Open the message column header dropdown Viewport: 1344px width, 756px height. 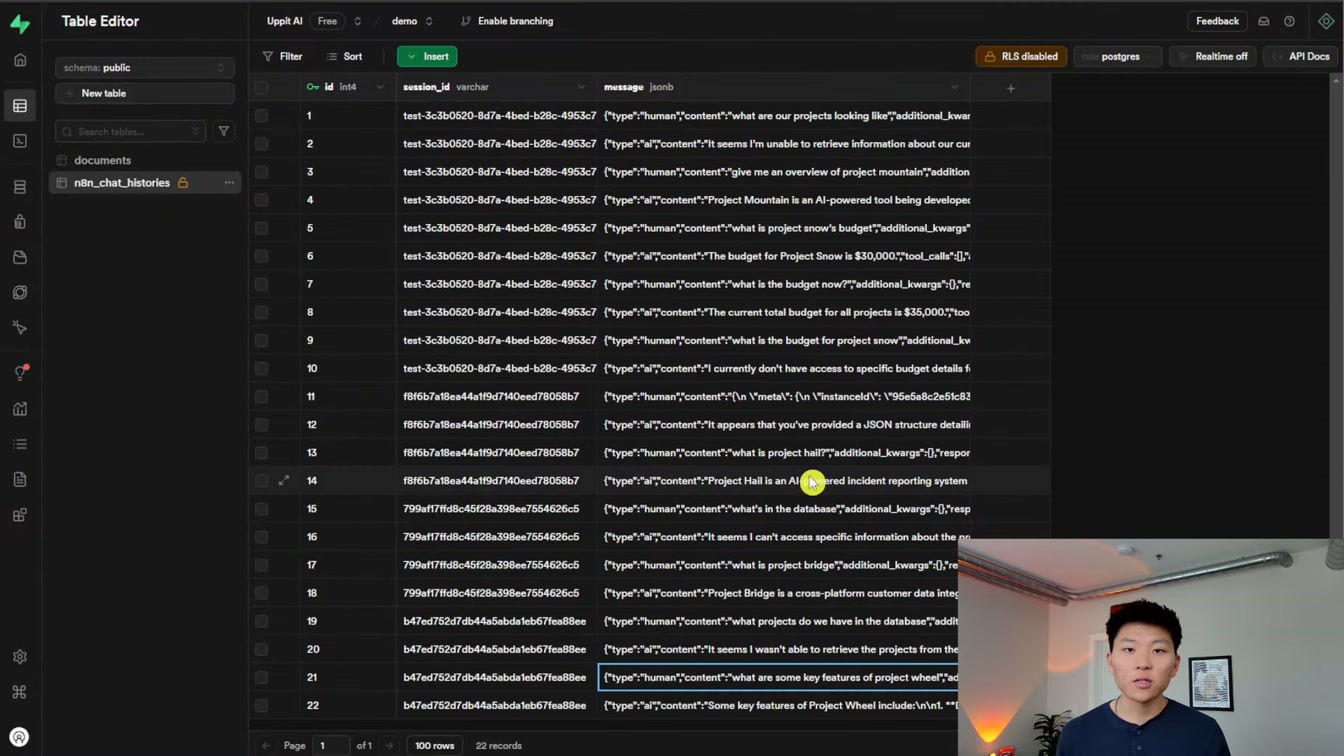point(955,87)
